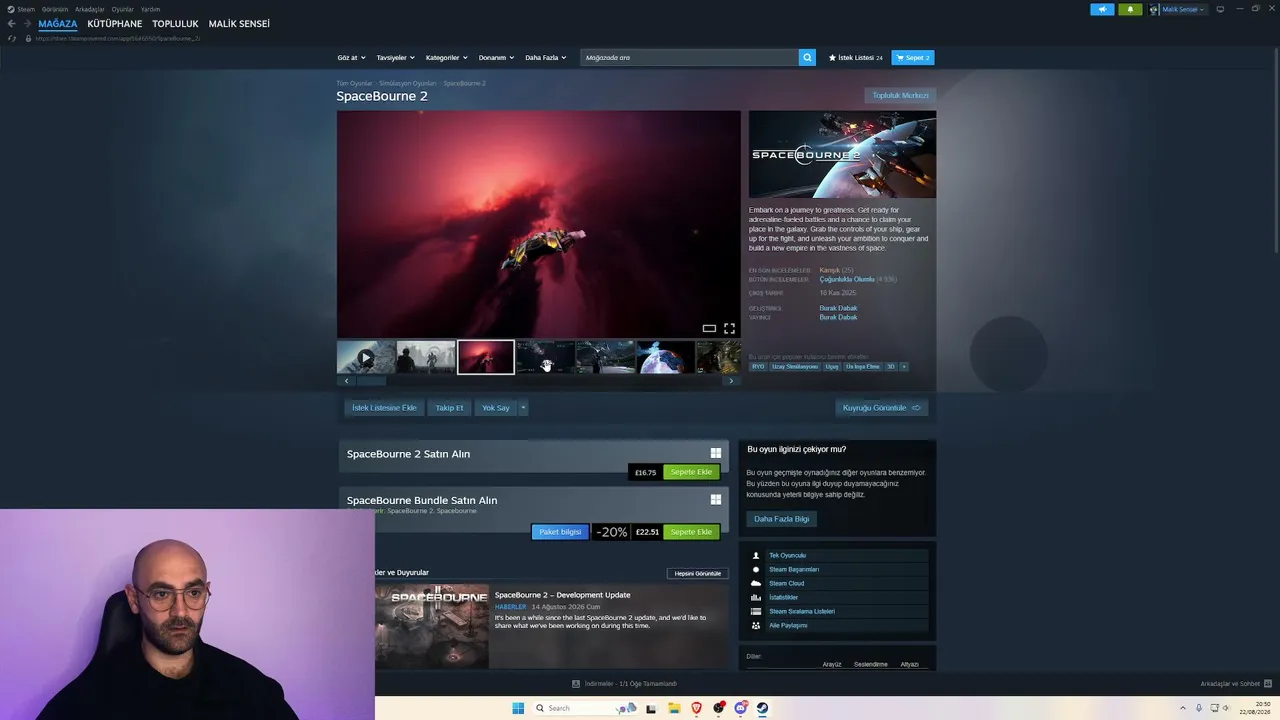Open the KÜTÜPHANE tab

tap(115, 24)
